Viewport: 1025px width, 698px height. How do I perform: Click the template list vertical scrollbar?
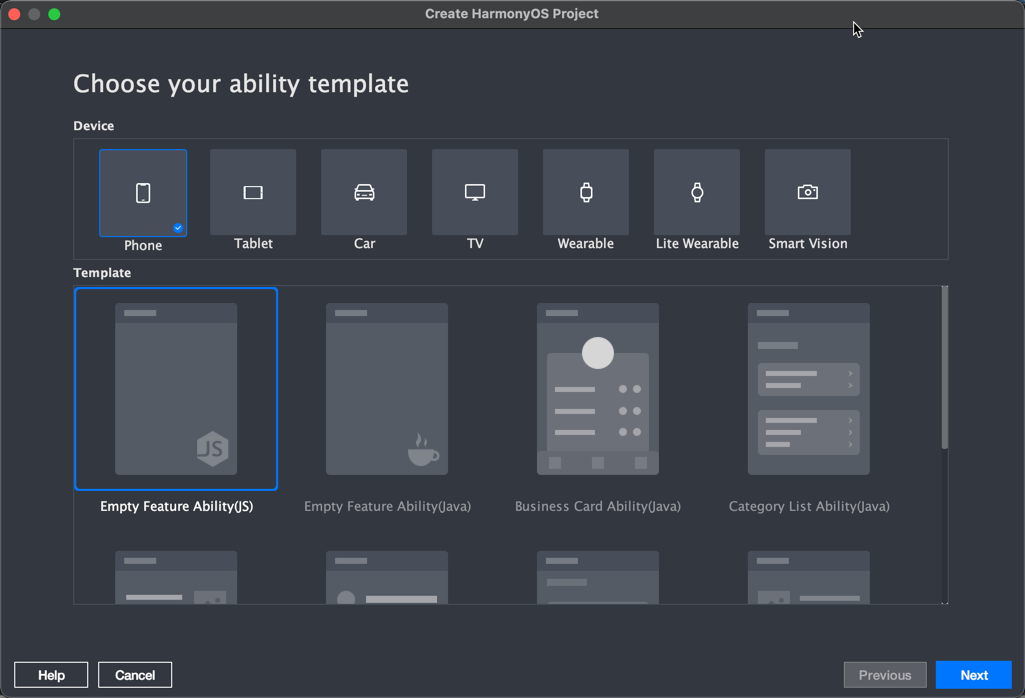click(x=945, y=367)
